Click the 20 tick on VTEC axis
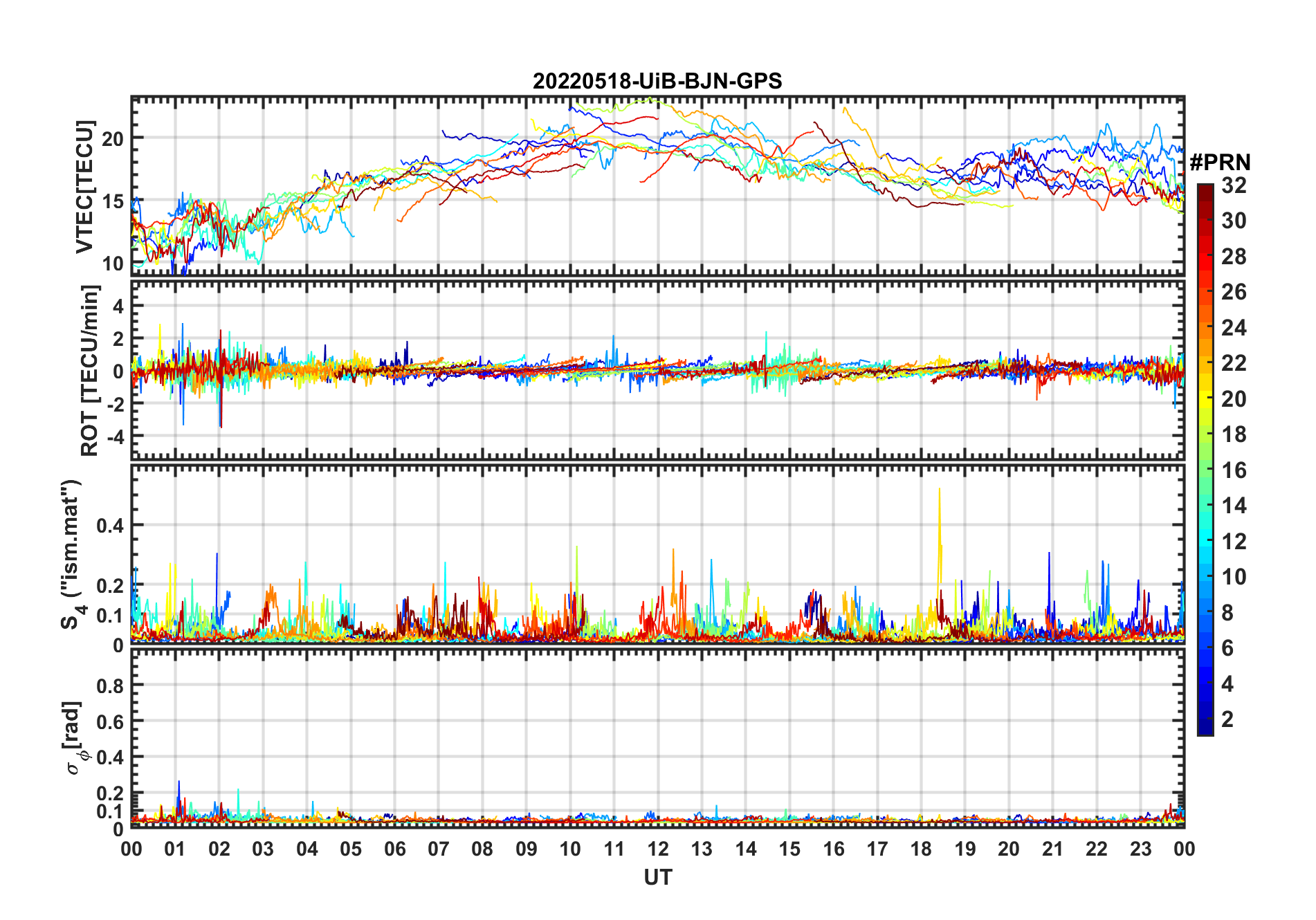 (x=113, y=138)
